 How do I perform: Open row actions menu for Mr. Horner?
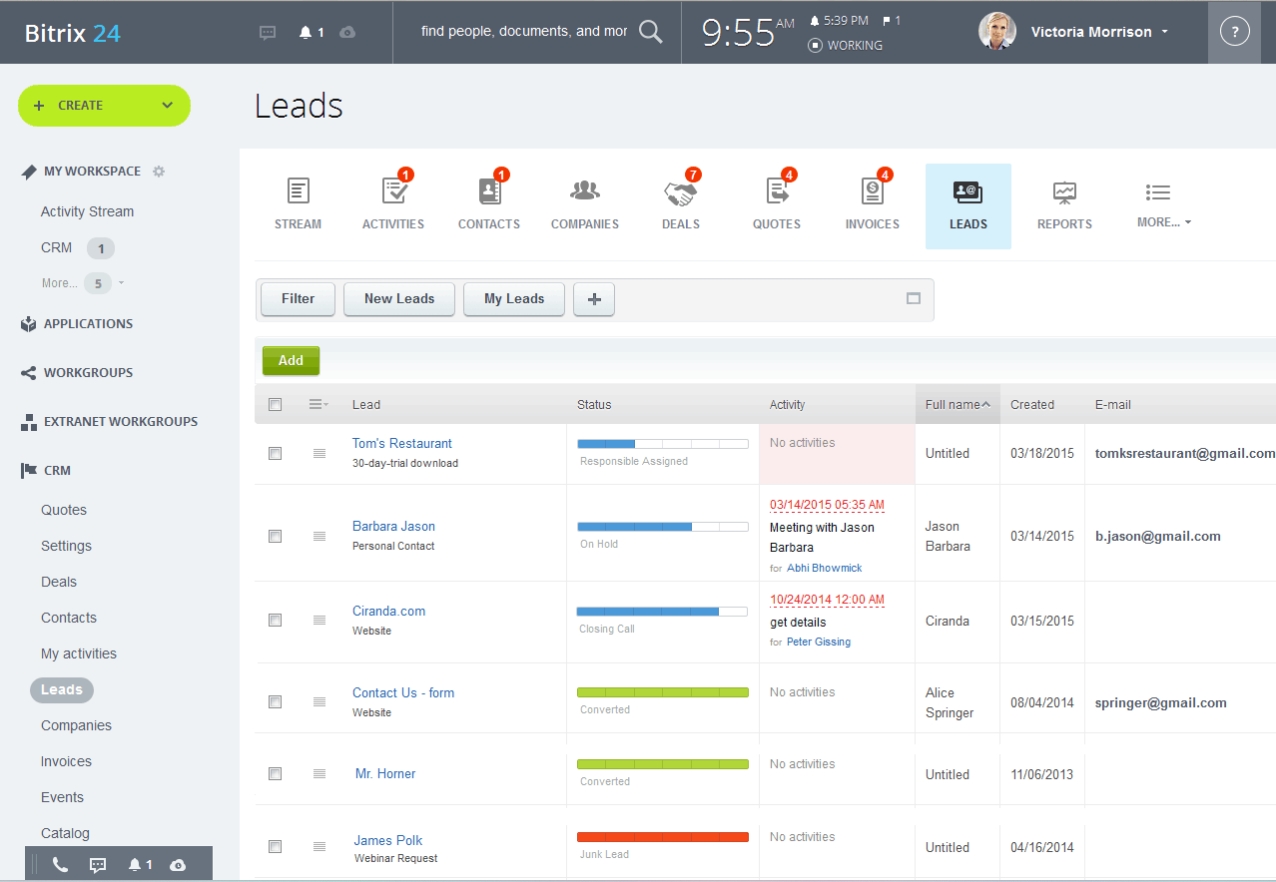click(319, 773)
